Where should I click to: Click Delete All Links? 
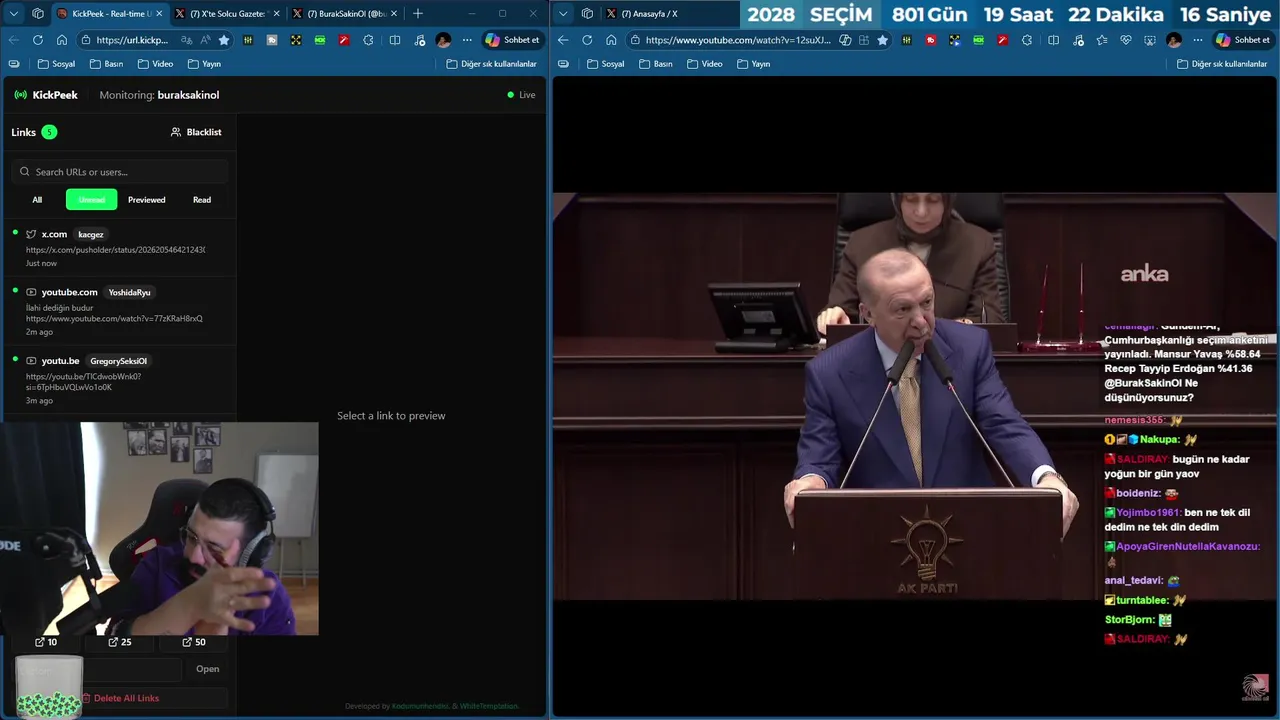[120, 698]
